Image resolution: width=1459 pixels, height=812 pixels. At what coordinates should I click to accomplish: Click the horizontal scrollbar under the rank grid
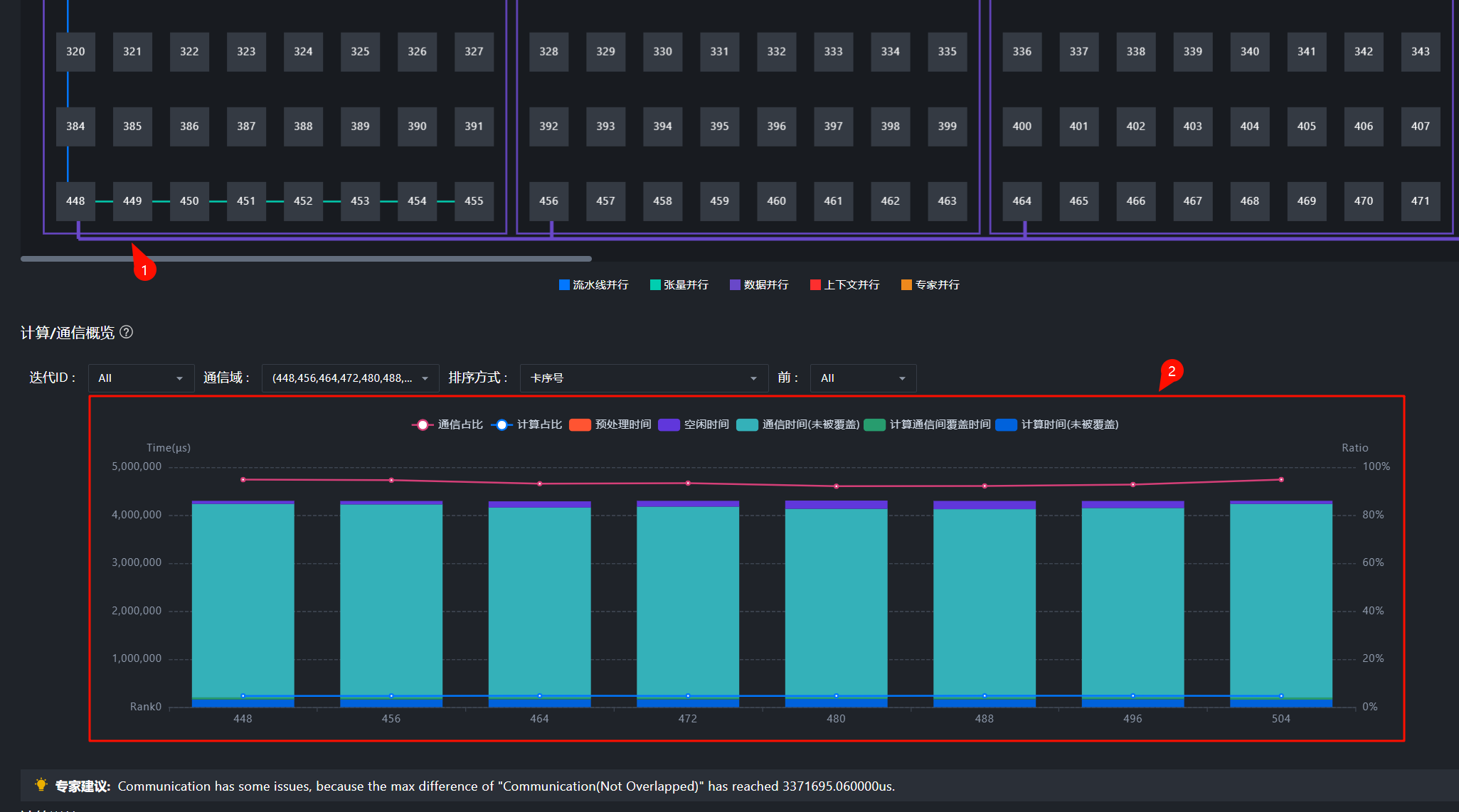click(306, 259)
